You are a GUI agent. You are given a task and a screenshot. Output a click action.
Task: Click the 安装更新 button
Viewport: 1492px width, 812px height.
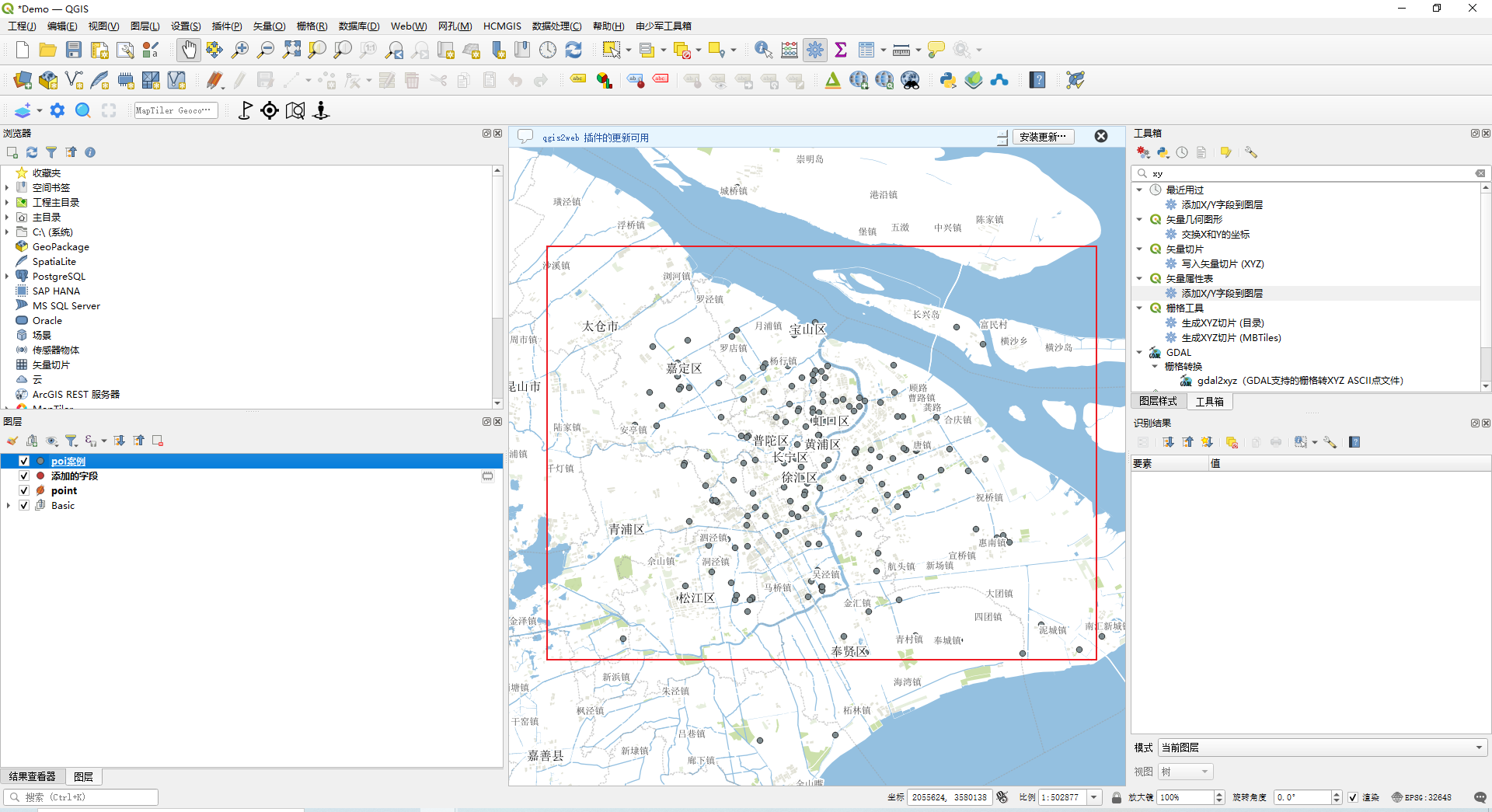(1043, 137)
